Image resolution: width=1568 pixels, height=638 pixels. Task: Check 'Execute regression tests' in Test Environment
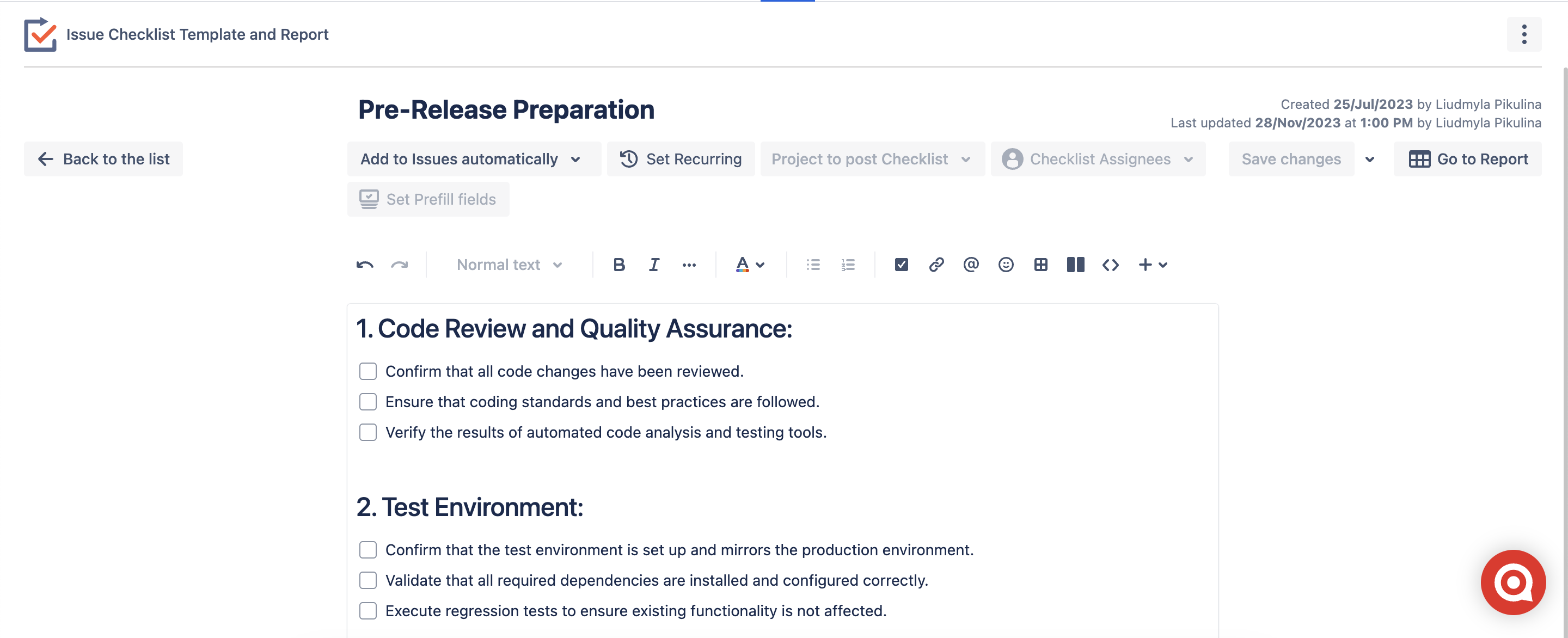pos(367,611)
